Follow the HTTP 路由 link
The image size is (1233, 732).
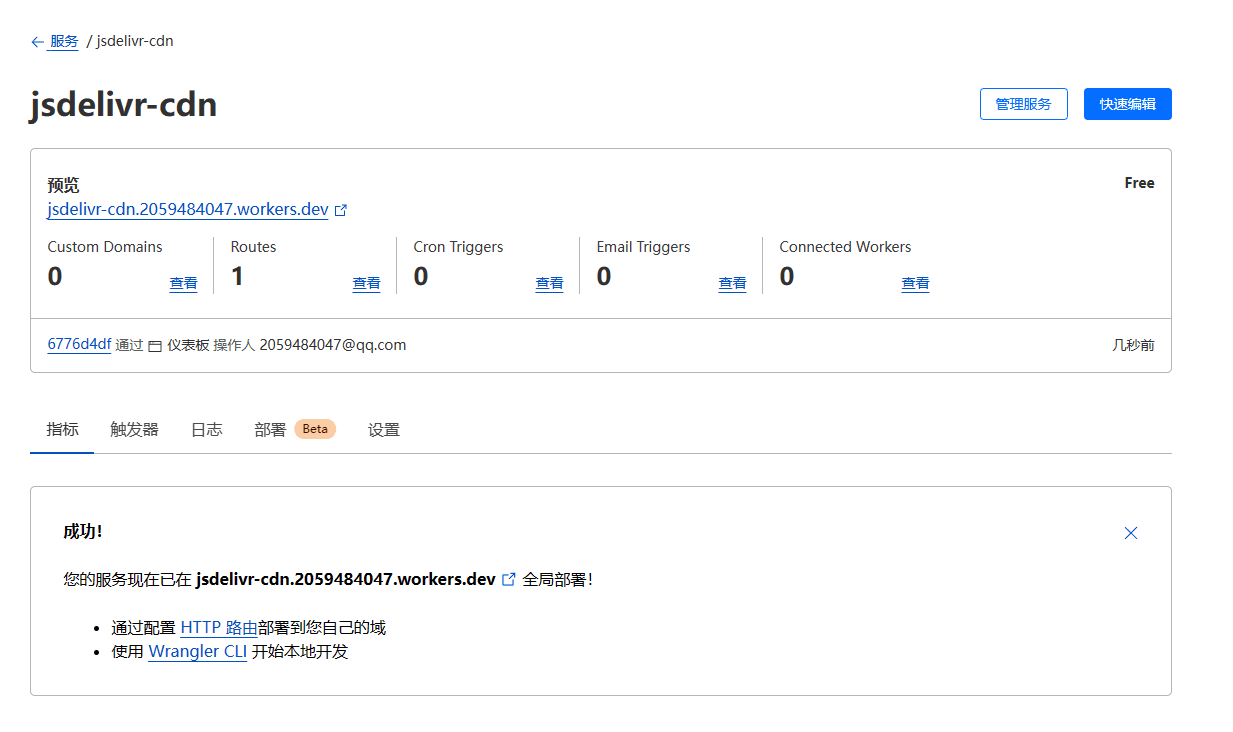[219, 628]
